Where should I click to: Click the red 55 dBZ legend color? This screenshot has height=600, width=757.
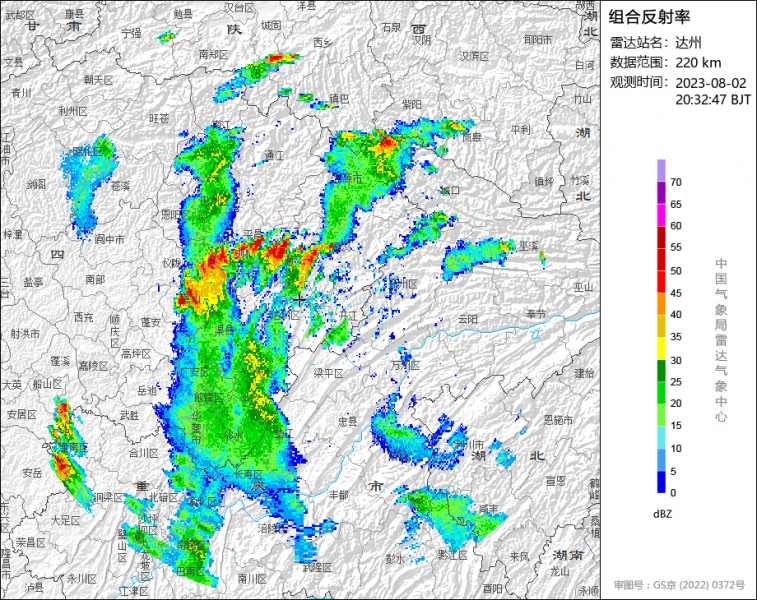click(x=662, y=238)
